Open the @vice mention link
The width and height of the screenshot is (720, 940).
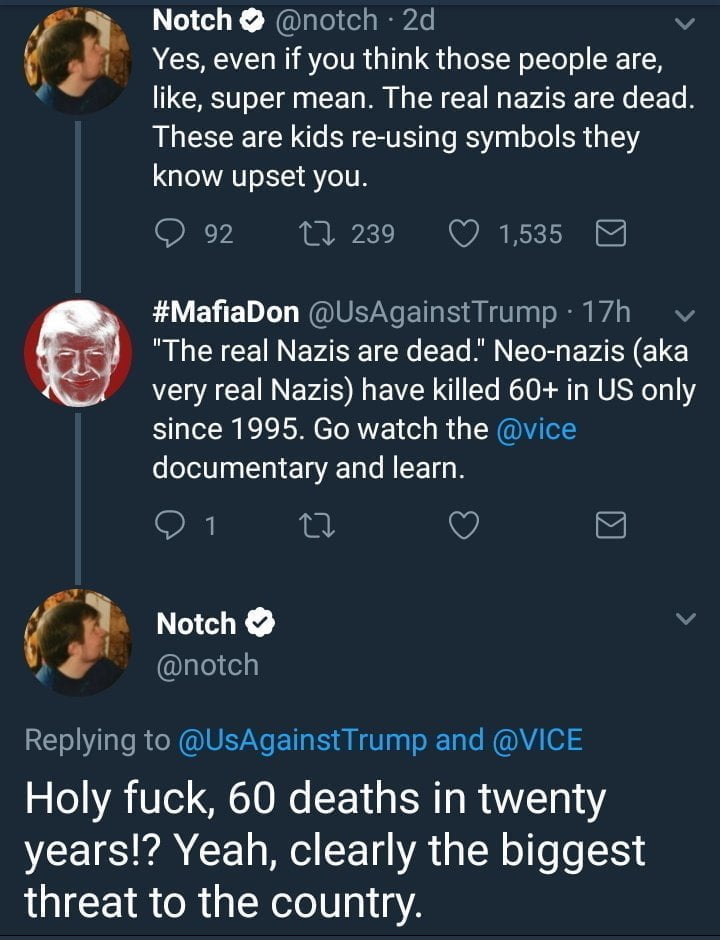(536, 429)
